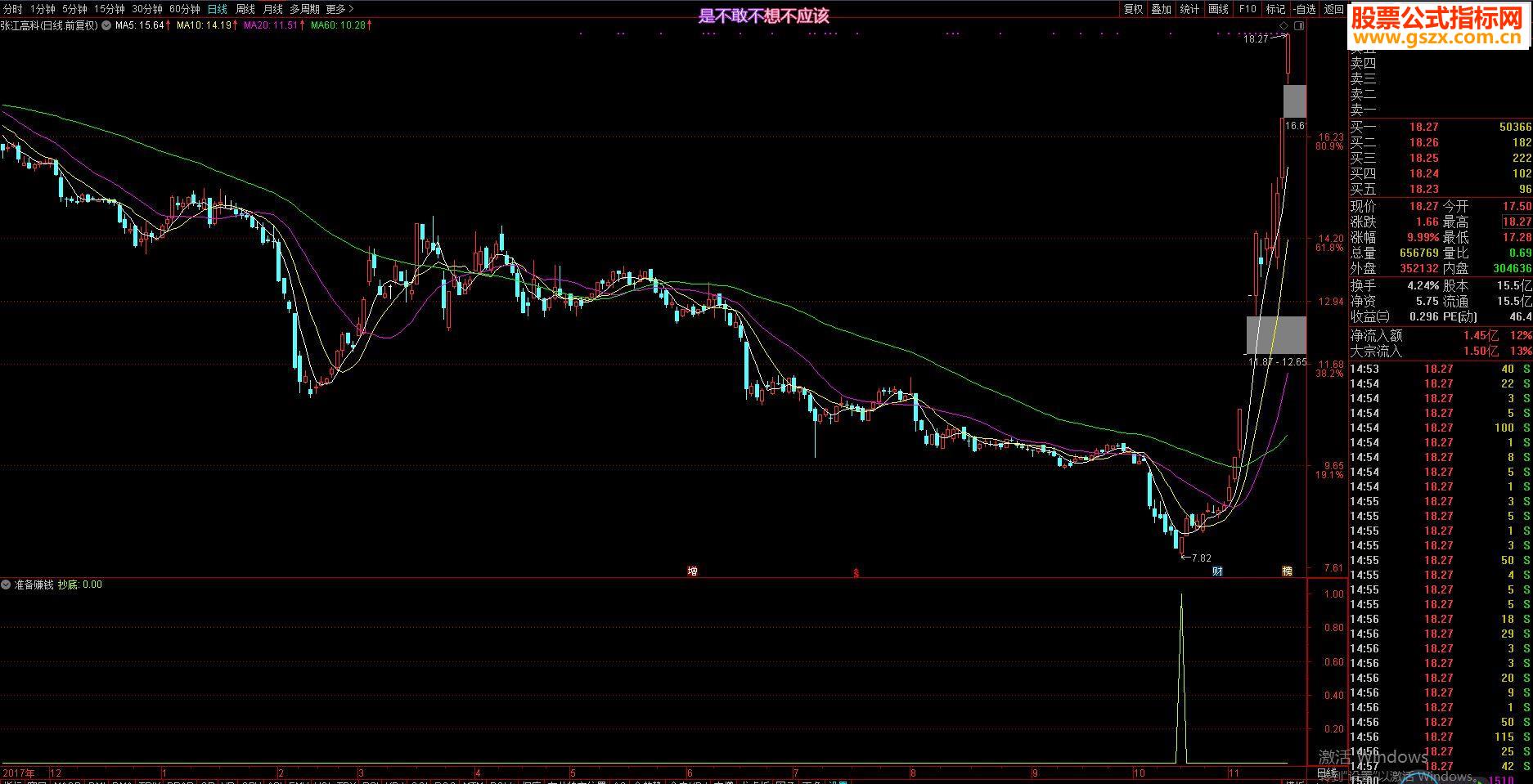Switch to 1分钟 period tab
This screenshot has width=1533, height=784.
click(43, 9)
